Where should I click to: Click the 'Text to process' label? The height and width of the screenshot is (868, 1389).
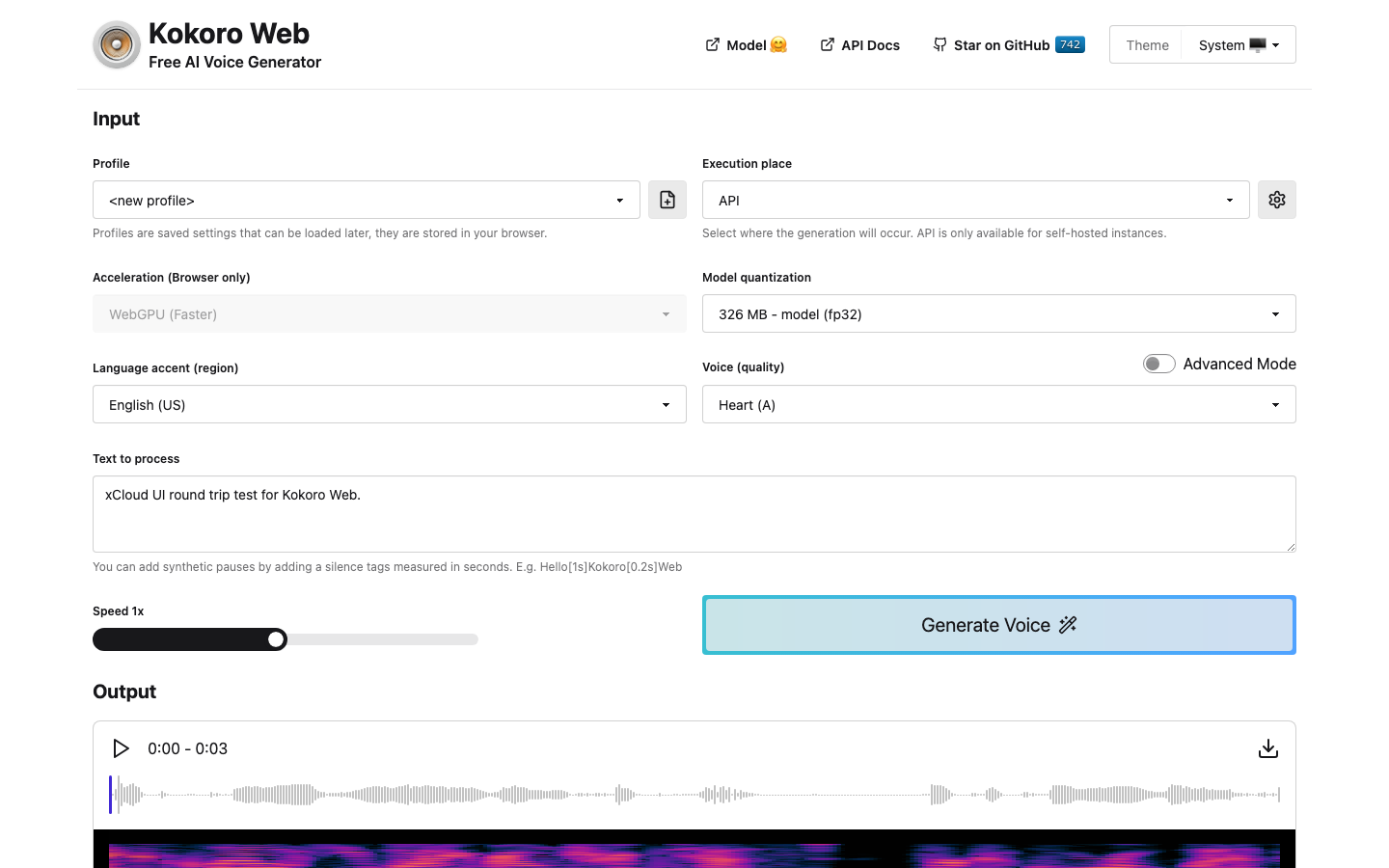(136, 459)
